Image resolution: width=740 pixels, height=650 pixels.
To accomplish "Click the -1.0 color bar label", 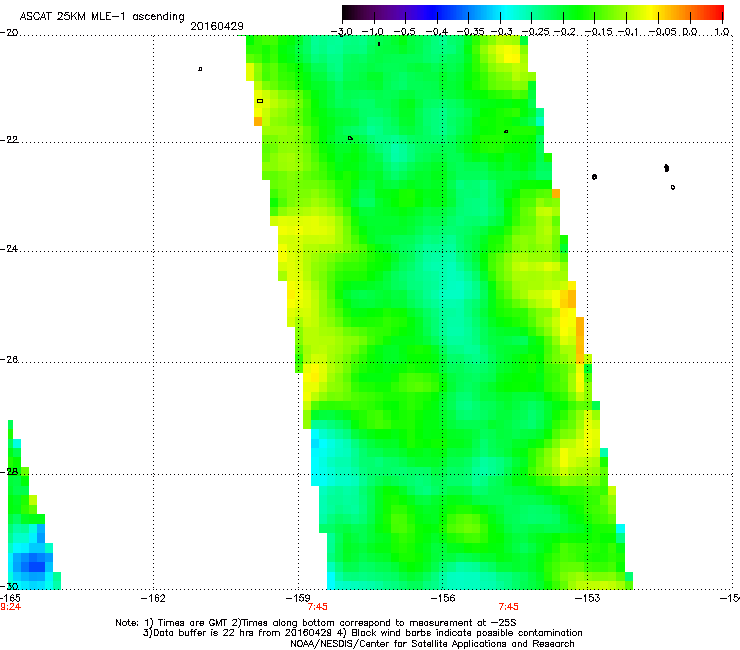I will [x=373, y=32].
